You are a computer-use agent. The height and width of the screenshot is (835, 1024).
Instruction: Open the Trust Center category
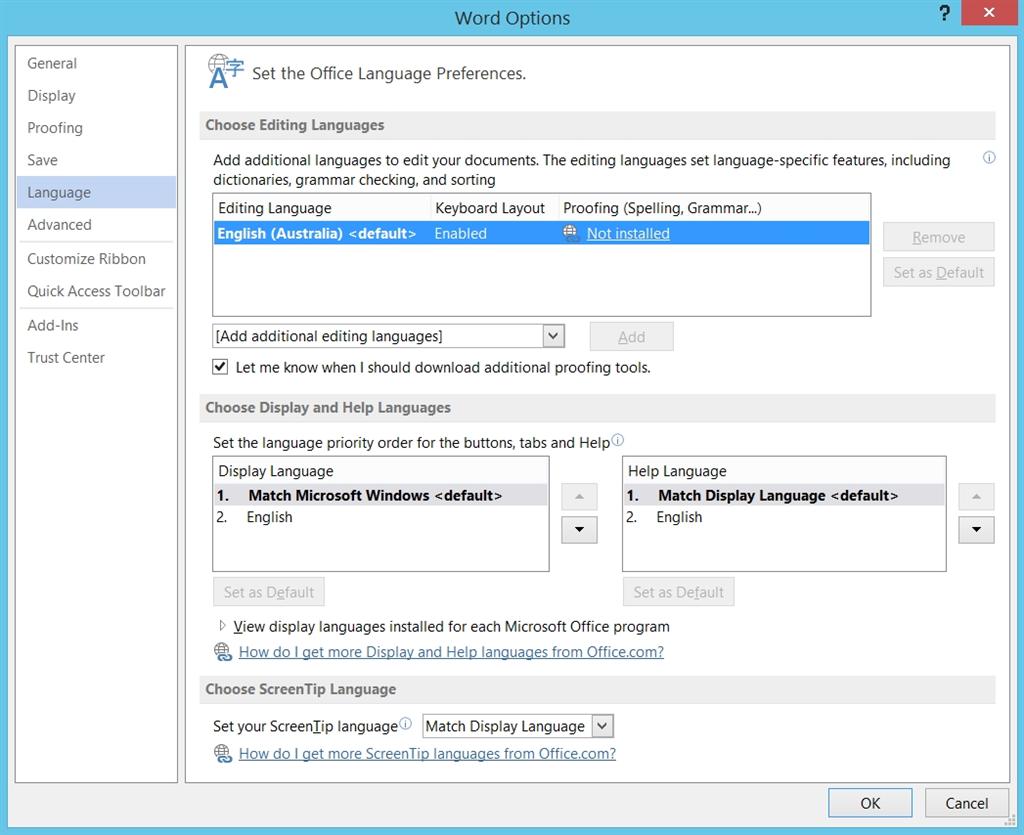point(97,358)
